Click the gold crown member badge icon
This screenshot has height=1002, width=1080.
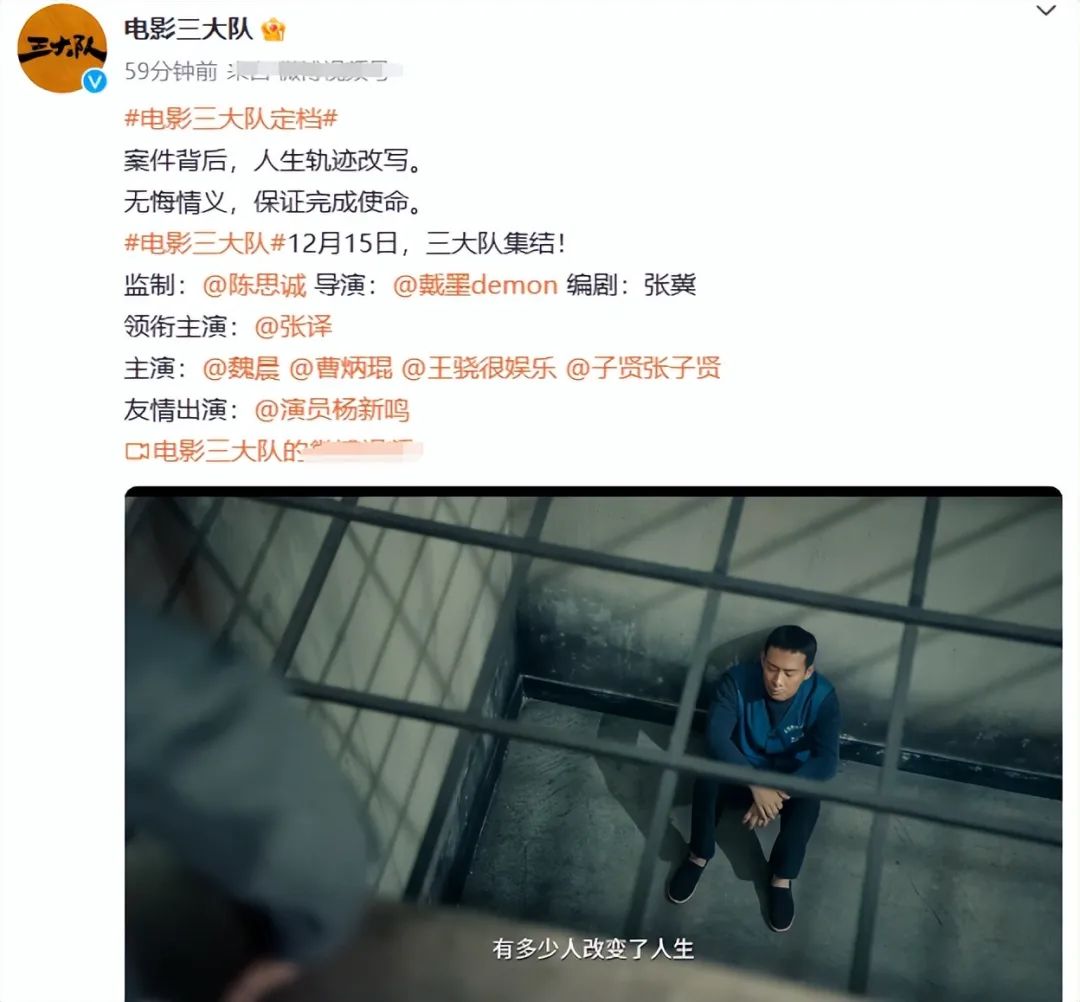pyautogui.click(x=273, y=30)
